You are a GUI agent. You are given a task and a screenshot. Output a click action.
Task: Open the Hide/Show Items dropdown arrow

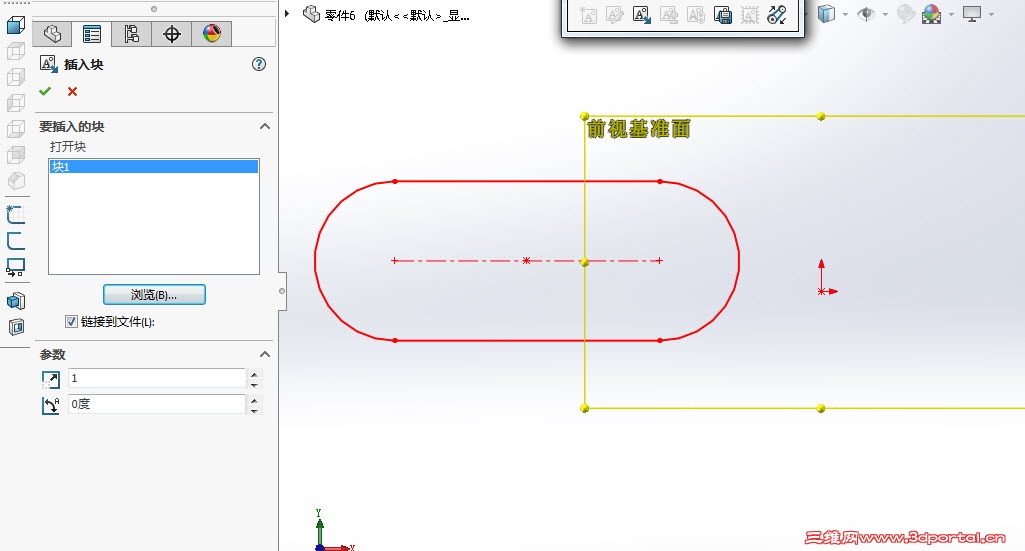point(884,14)
